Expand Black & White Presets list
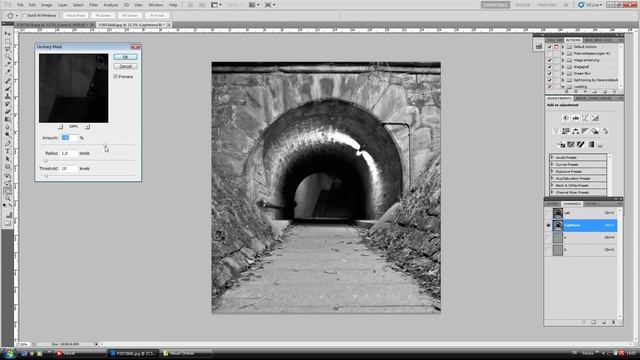Image resolution: width=640 pixels, height=360 pixels. pyautogui.click(x=552, y=185)
